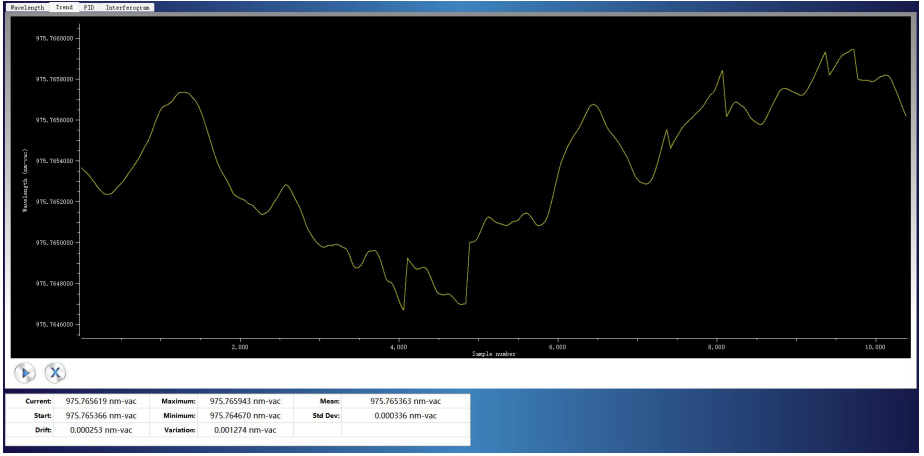Select Variation value 0.001274 nm-vac
Viewport: 924px width, 456px height.
[x=245, y=430]
